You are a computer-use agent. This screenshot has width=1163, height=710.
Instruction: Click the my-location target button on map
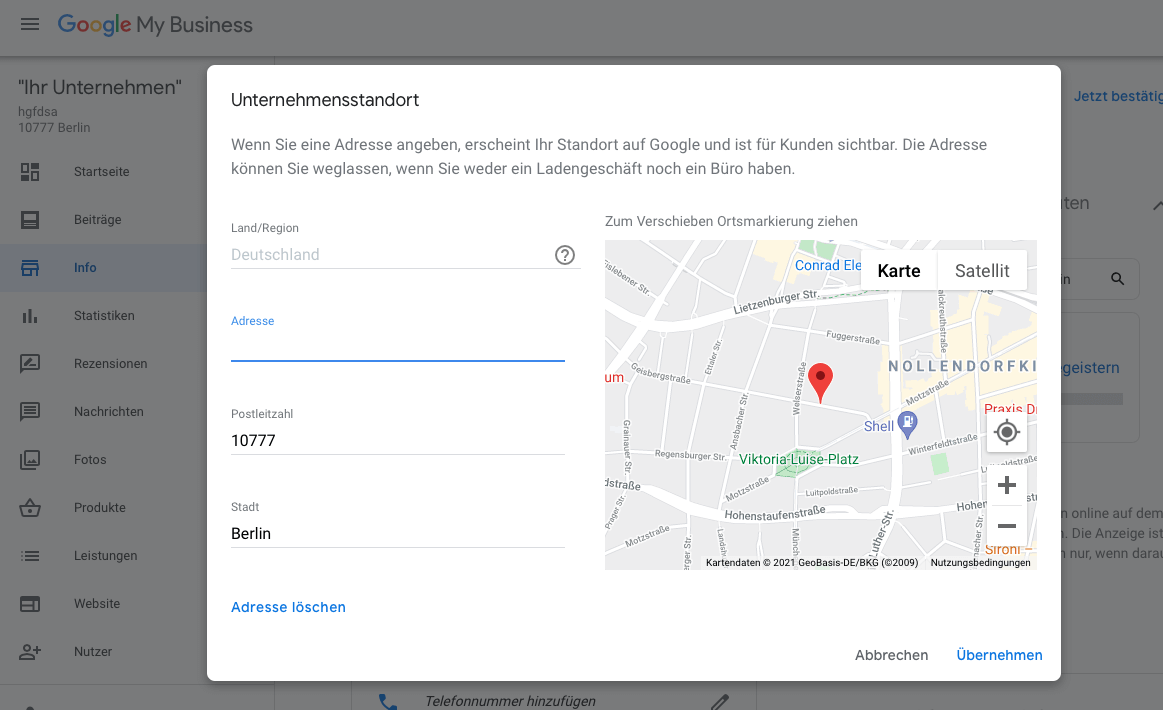point(1006,432)
